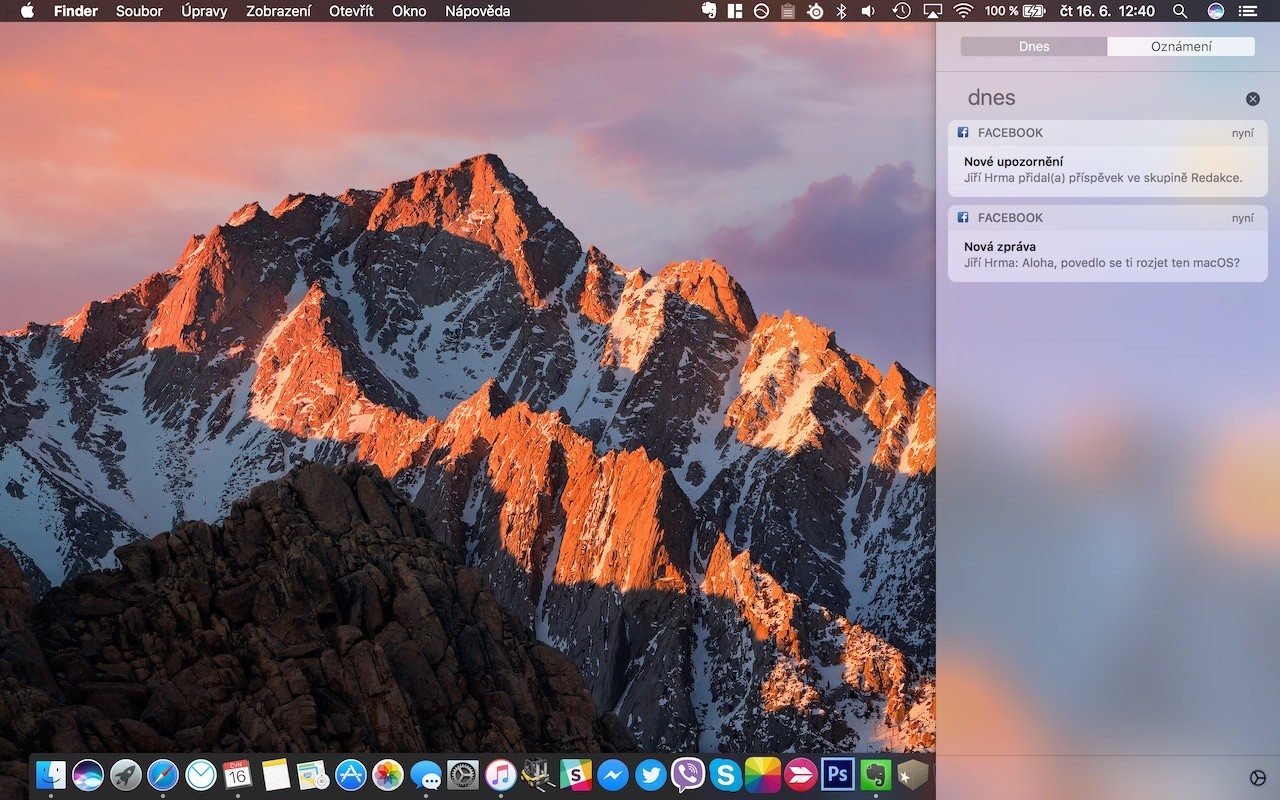Open the Bluetooth status menu
This screenshot has height=800, width=1280.
tap(841, 11)
